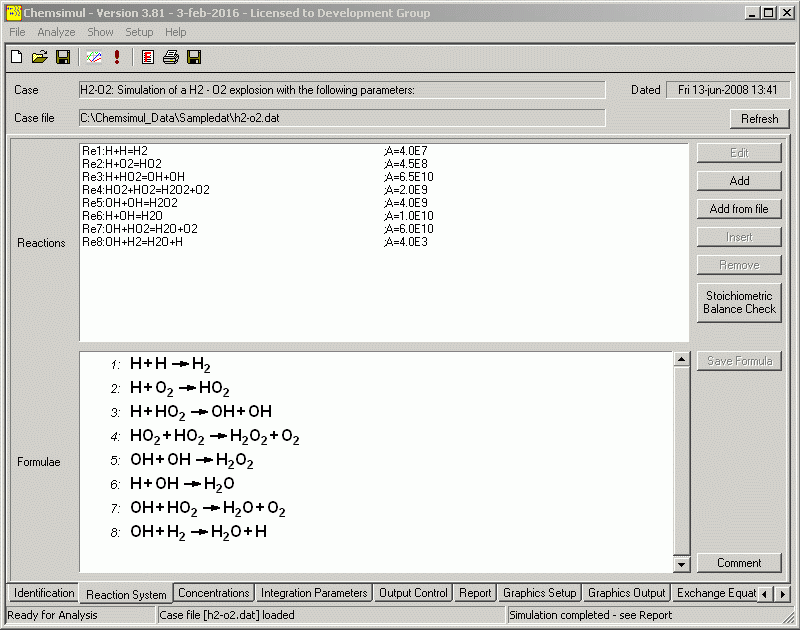Image resolution: width=800 pixels, height=630 pixels.
Task: Maximize the Chemsimul window
Action: click(768, 13)
